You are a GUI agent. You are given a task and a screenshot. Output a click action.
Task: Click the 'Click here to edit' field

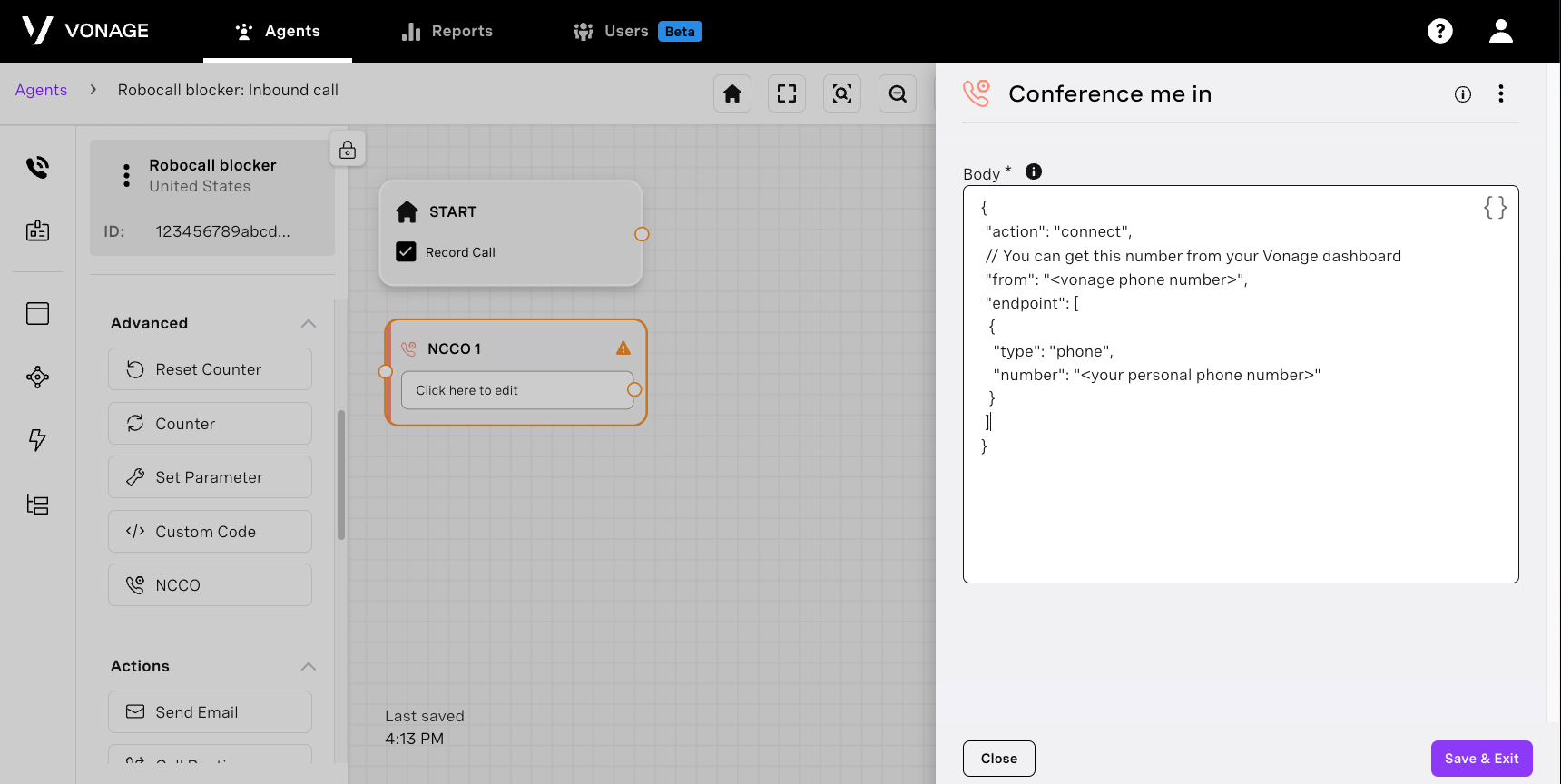coord(517,390)
